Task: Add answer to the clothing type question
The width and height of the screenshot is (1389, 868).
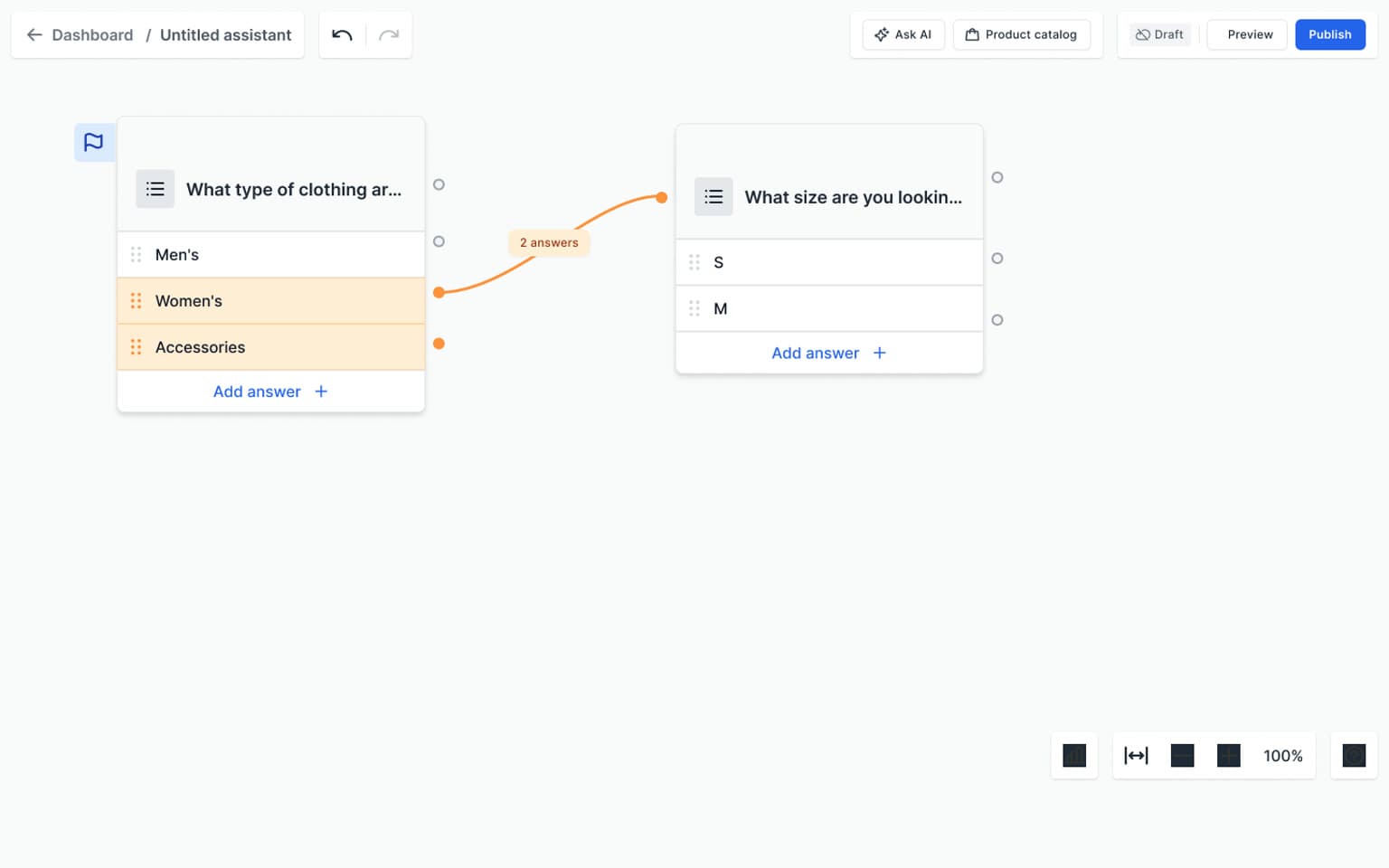Action: point(270,392)
